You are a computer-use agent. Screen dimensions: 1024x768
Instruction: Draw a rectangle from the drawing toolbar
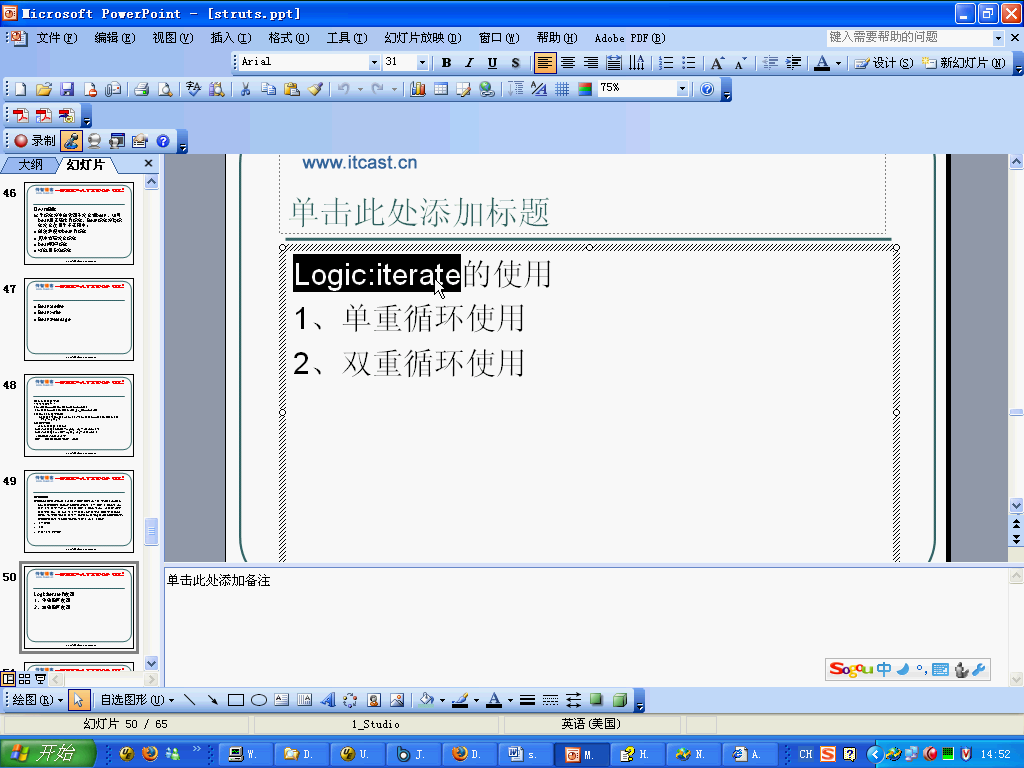(236, 700)
